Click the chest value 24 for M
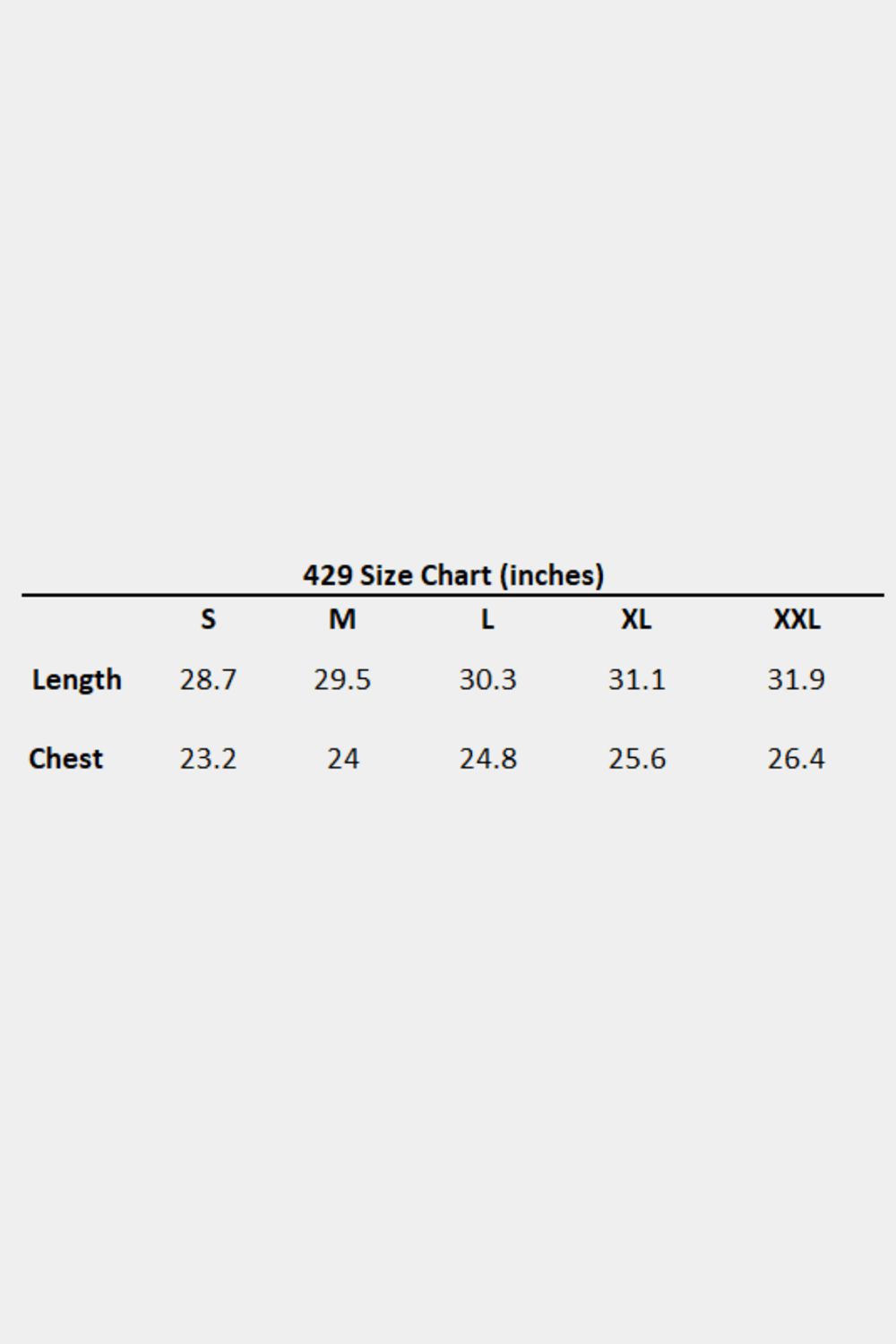This screenshot has width=896, height=1344. pos(342,759)
